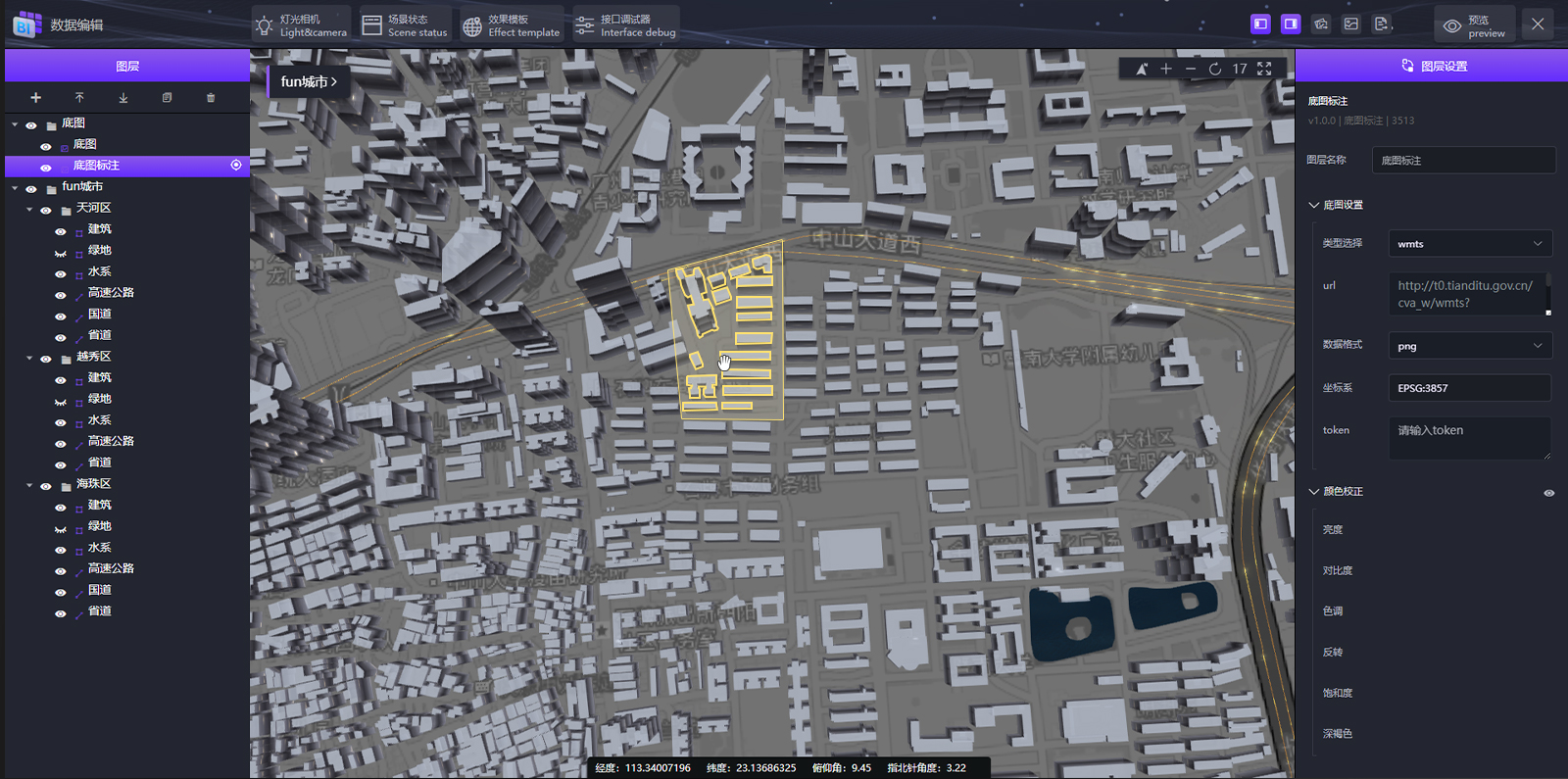Open the 数据格式 png dropdown

pyautogui.click(x=1469, y=346)
